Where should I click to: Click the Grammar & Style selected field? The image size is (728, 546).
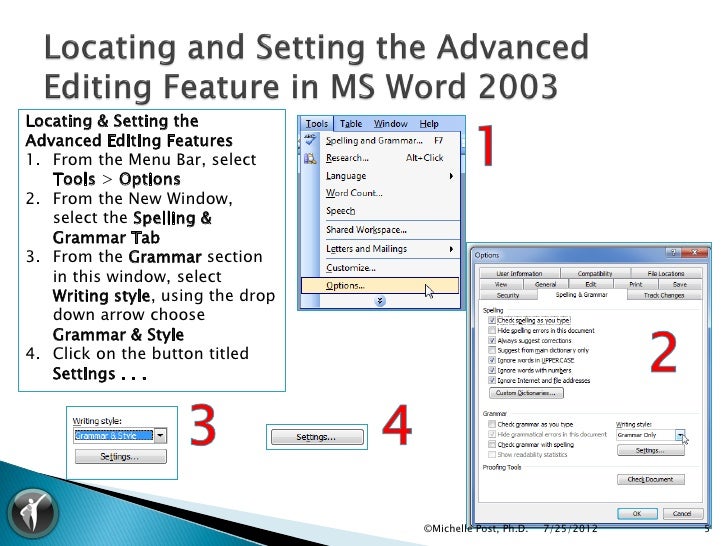click(x=113, y=436)
